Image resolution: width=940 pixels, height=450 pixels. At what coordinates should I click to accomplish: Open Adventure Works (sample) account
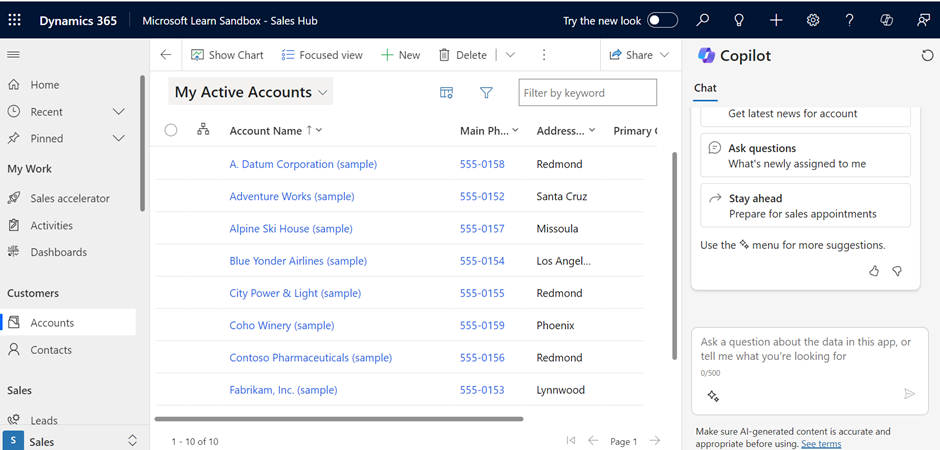pyautogui.click(x=292, y=197)
